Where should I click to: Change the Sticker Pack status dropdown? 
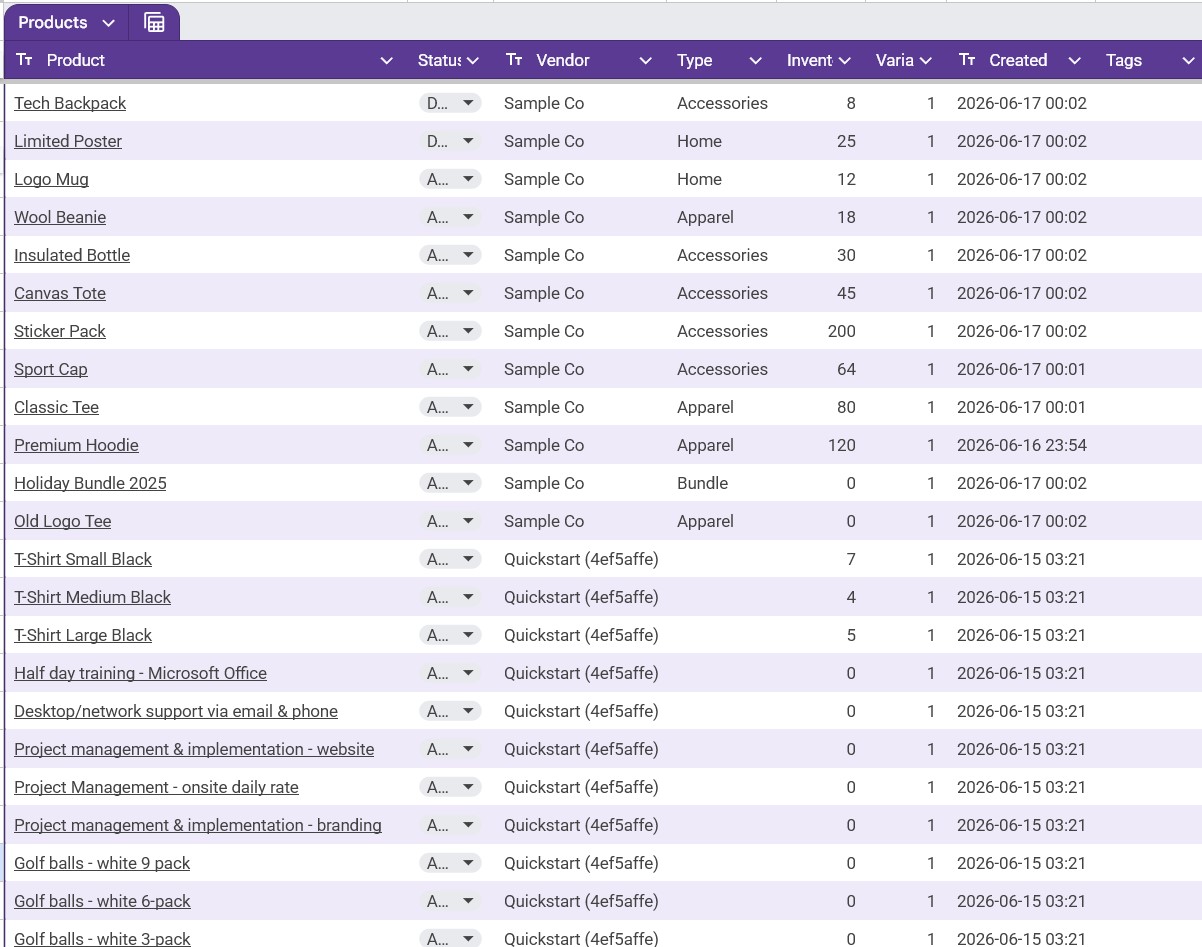[x=450, y=331]
